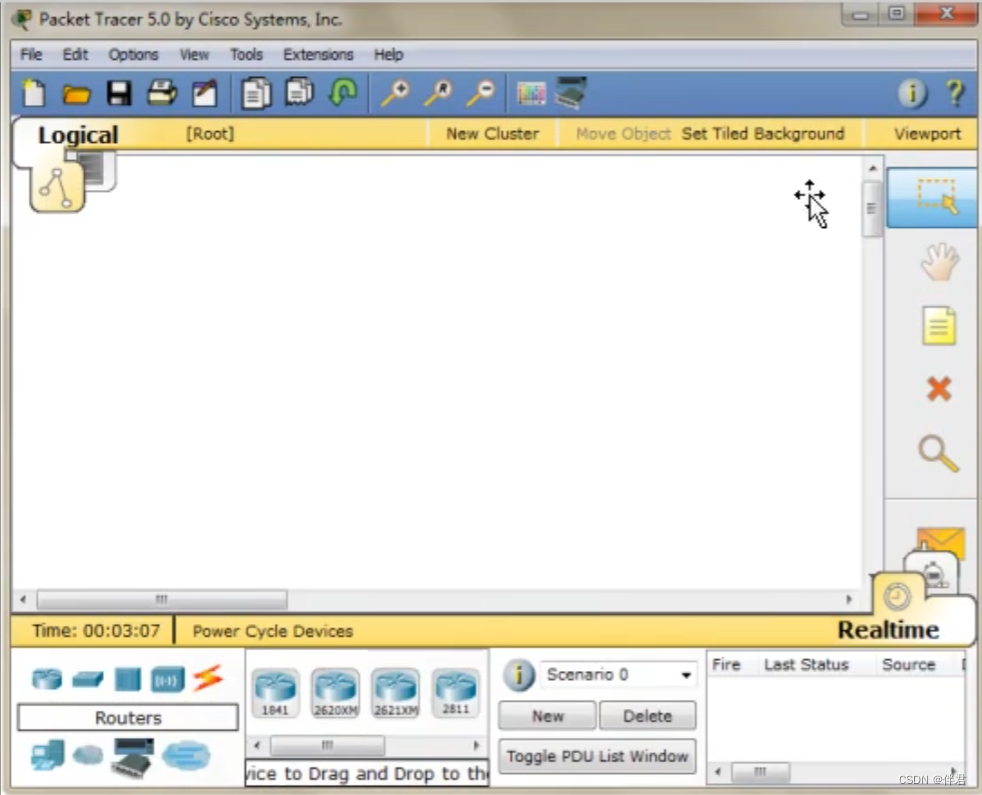Click the workspace horizontal scrollbar thumb

(162, 600)
